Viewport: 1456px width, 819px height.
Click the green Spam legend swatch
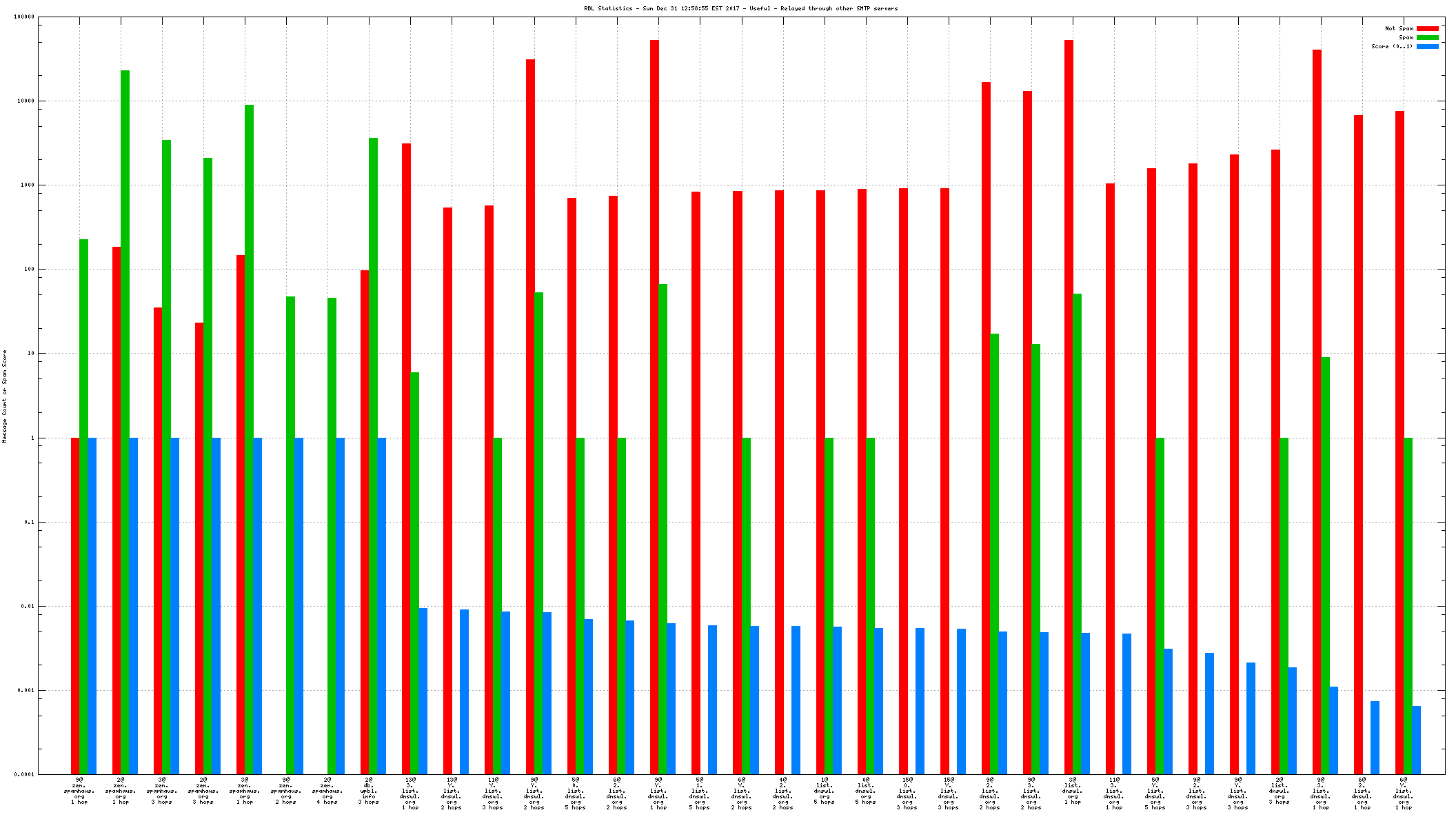(1427, 38)
